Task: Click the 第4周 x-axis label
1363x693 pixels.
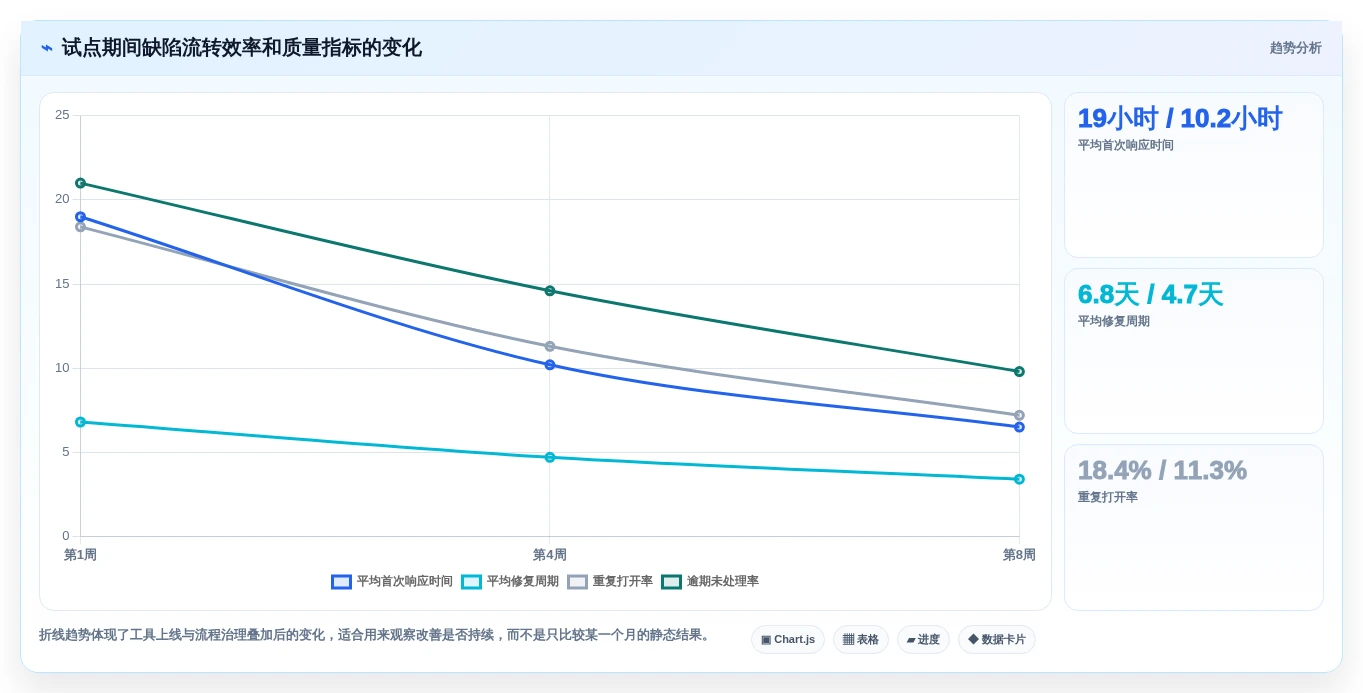Action: pos(550,555)
